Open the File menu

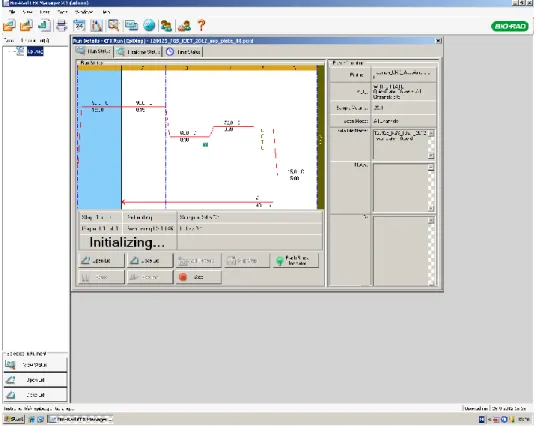[12, 12]
